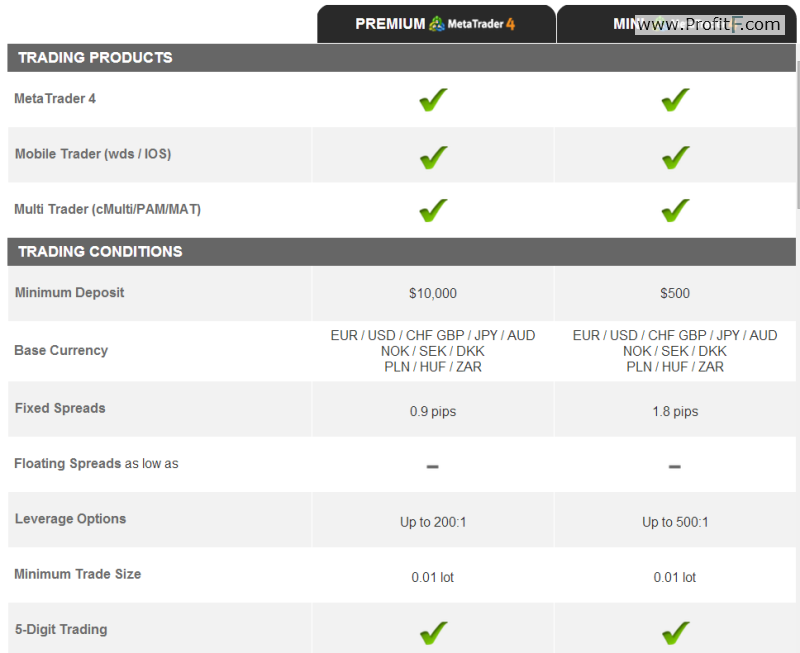The image size is (800, 653).
Task: Click the MetaTrader logo icon in the Premium tab
Action: (x=437, y=24)
